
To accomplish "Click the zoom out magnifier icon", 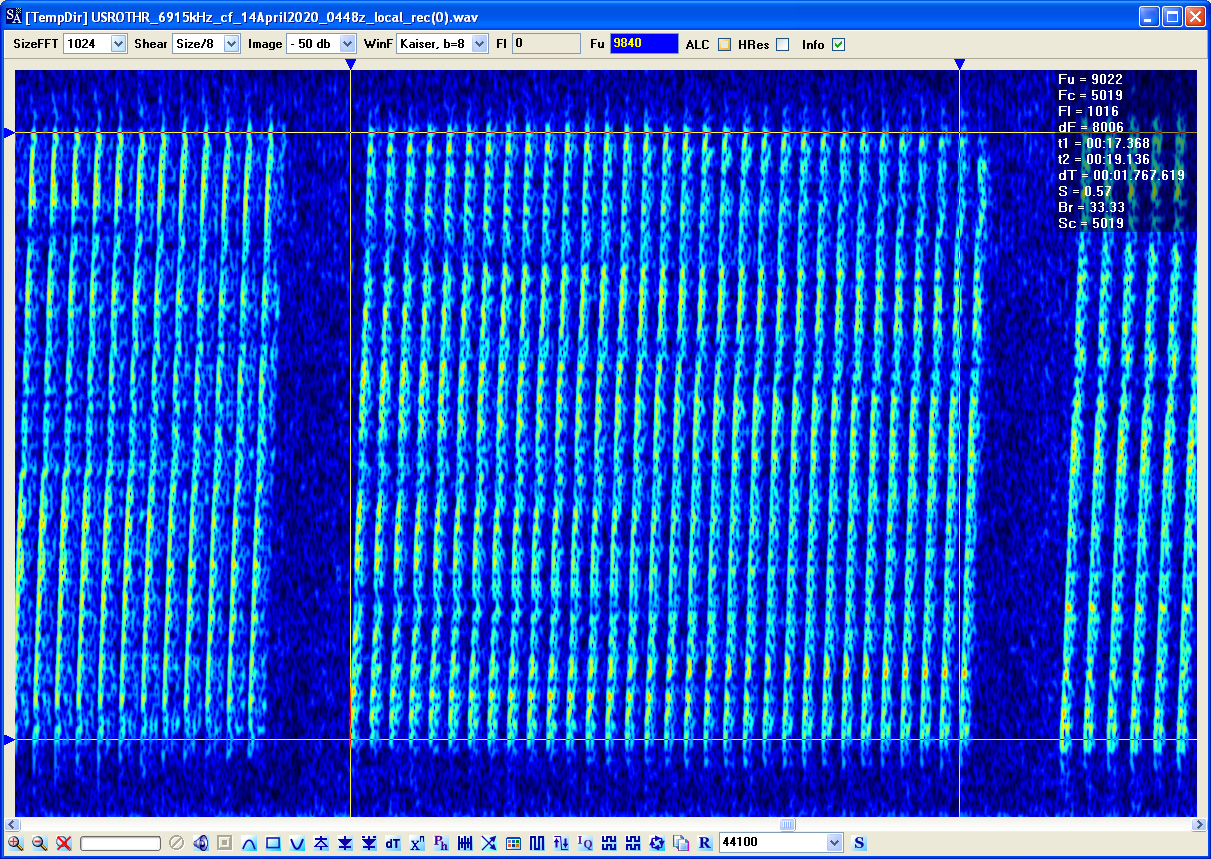I will tap(39, 843).
